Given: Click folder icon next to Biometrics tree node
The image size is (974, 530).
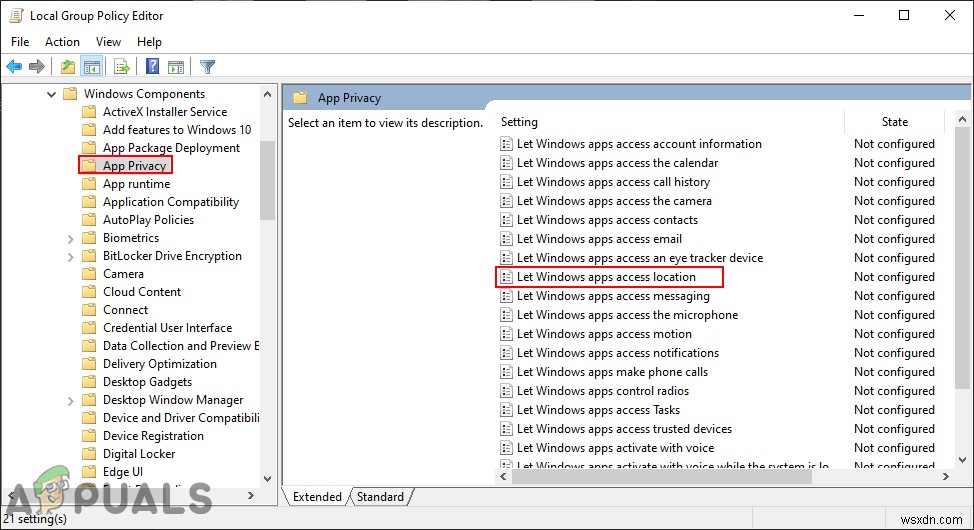Looking at the screenshot, I should coord(89,238).
